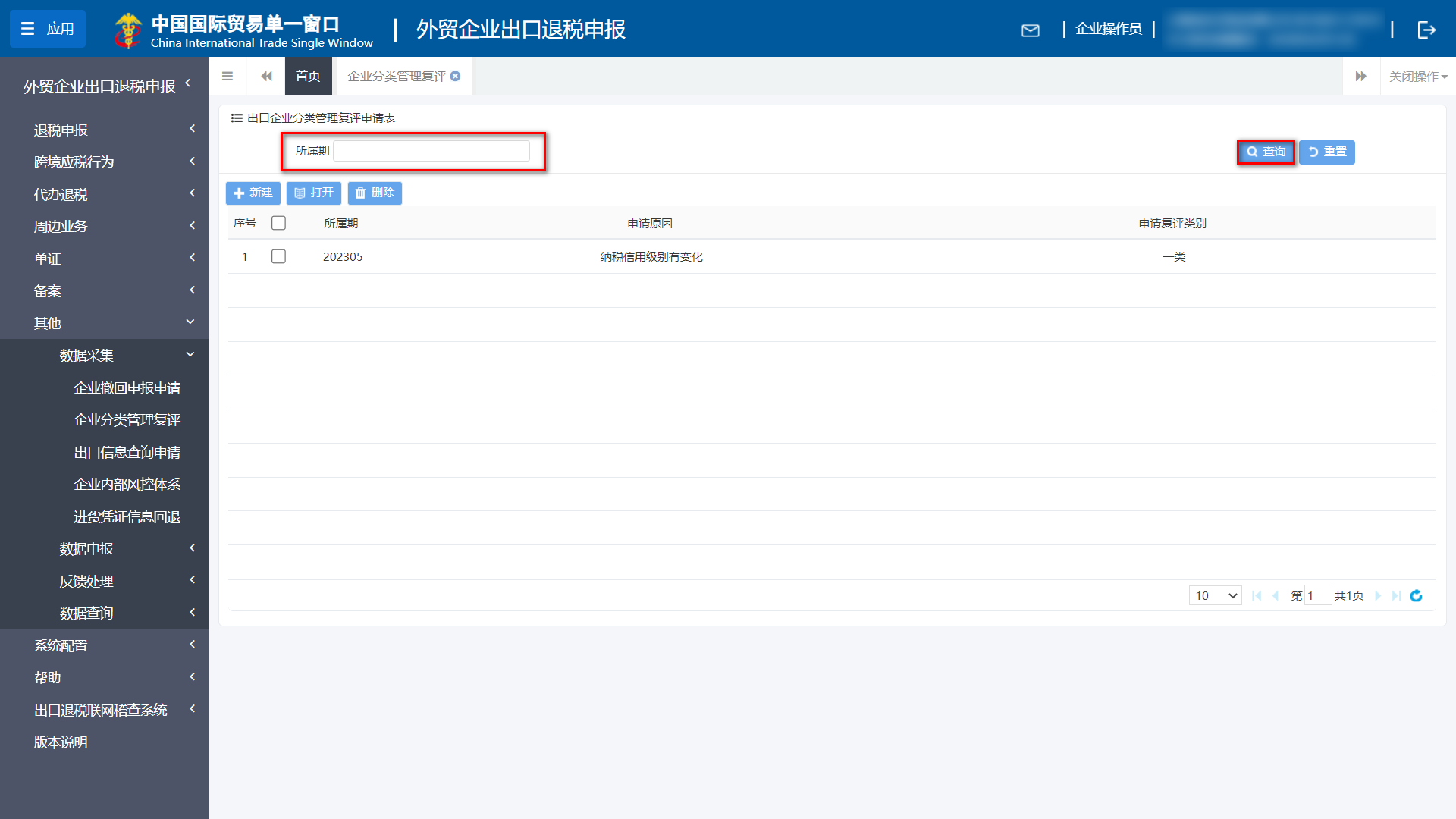Viewport: 1456px width, 819px height.
Task: Switch to the 首页 tab
Action: point(308,76)
